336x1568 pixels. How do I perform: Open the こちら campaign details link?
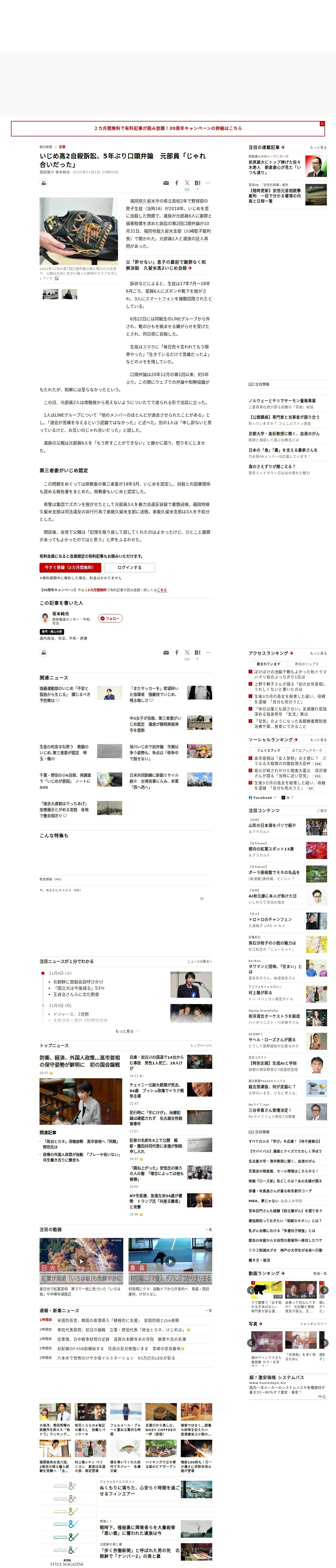tap(162, 590)
